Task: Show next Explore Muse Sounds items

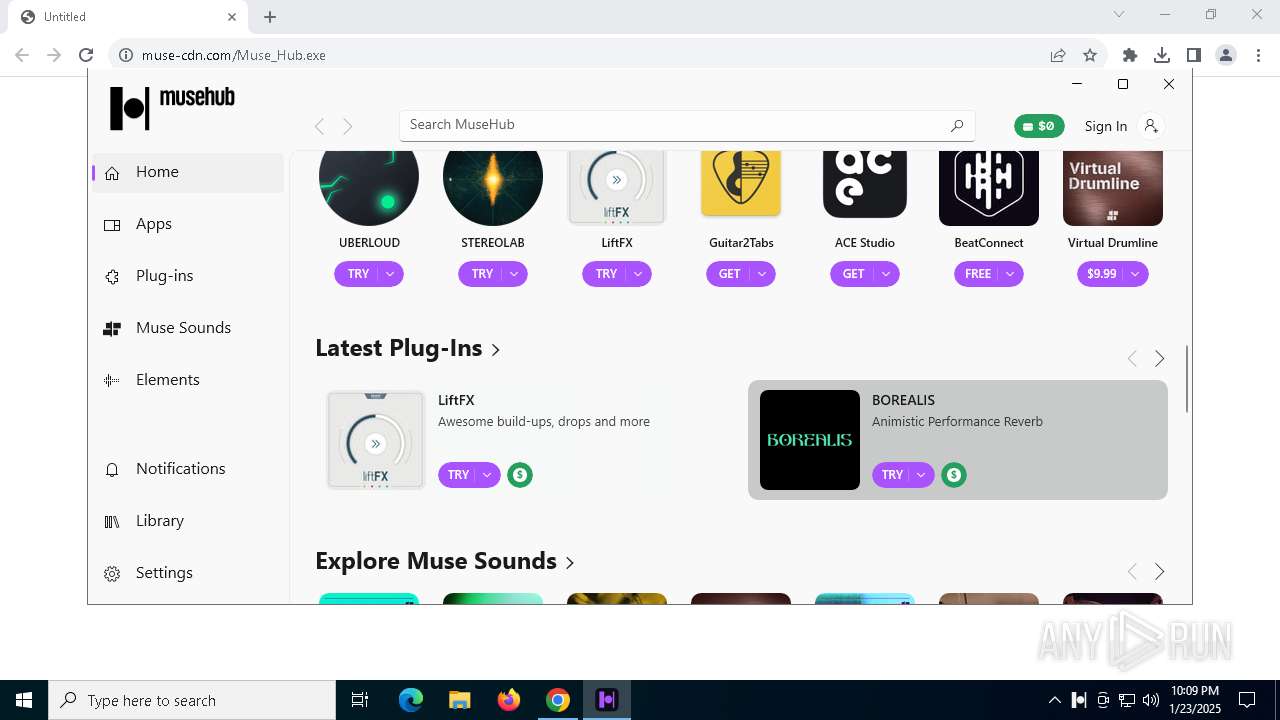Action: pyautogui.click(x=1159, y=571)
